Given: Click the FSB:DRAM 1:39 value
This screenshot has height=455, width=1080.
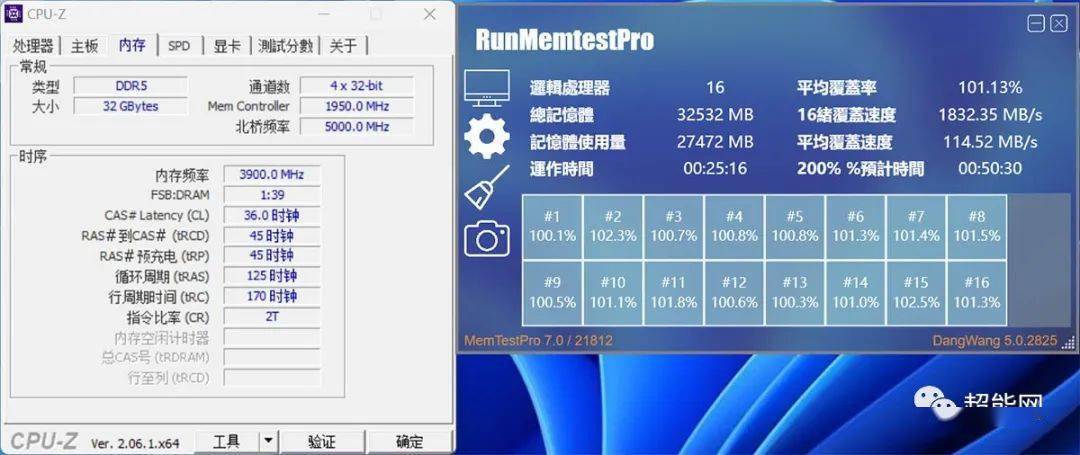Looking at the screenshot, I should coord(271,195).
